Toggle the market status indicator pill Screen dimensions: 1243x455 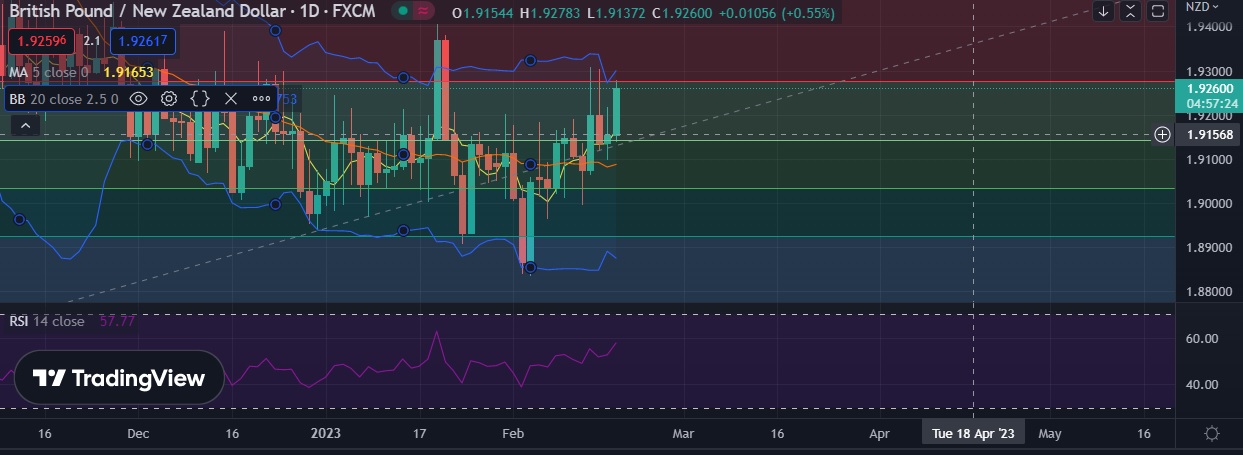413,12
